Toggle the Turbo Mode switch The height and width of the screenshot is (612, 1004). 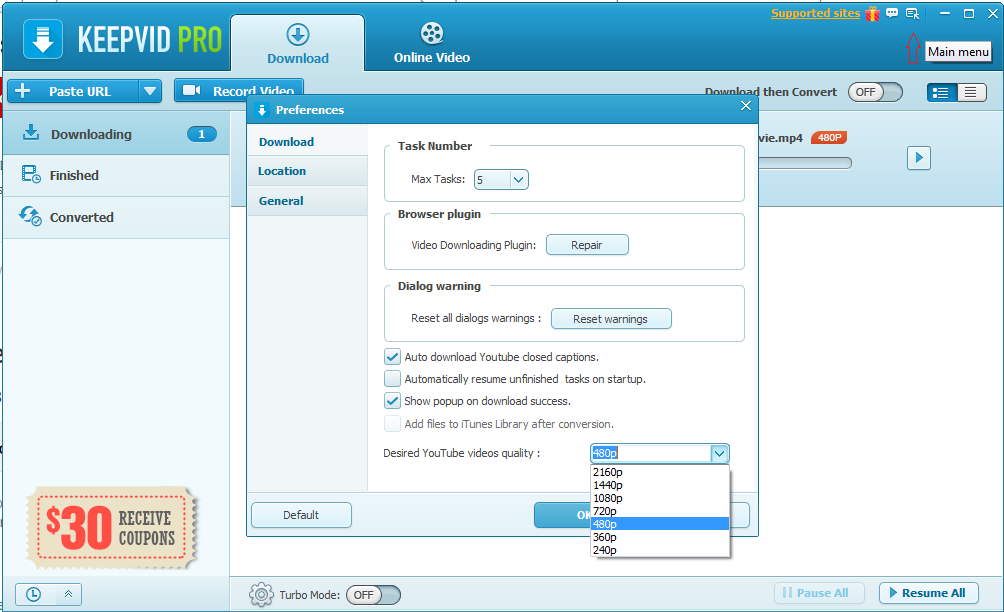(x=374, y=595)
